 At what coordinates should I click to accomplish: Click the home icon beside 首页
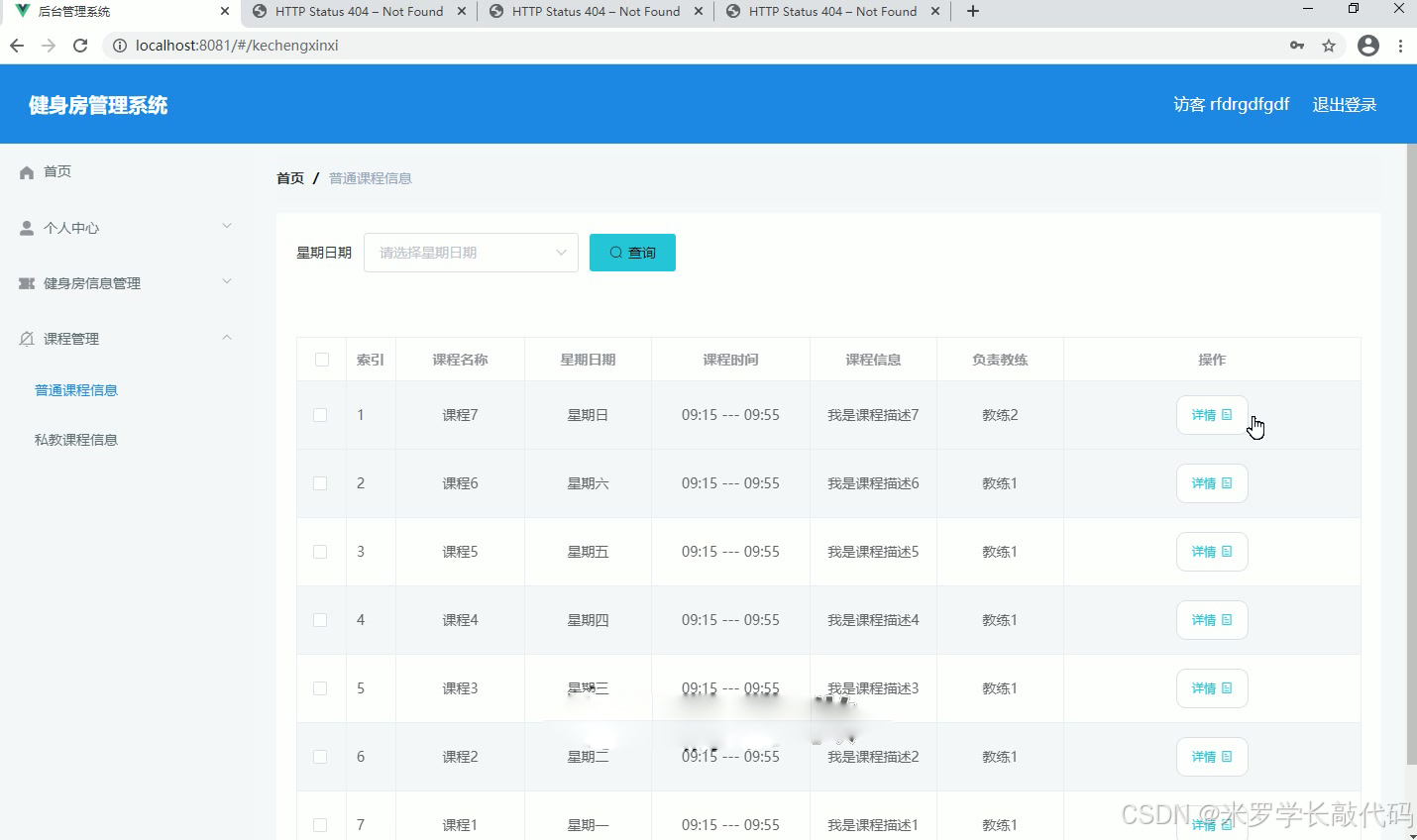click(25, 170)
